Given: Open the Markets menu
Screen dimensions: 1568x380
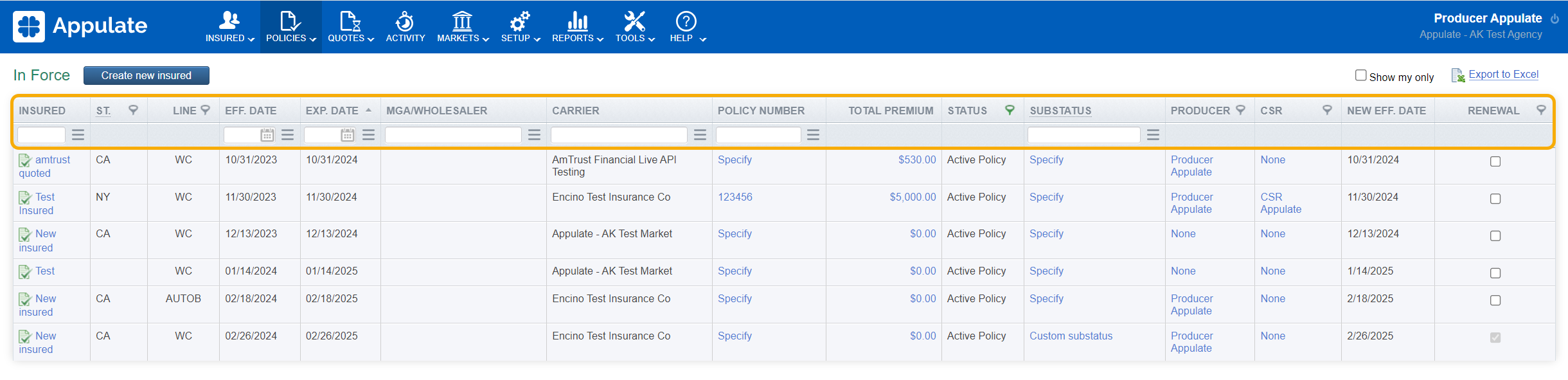Looking at the screenshot, I should click(x=463, y=27).
